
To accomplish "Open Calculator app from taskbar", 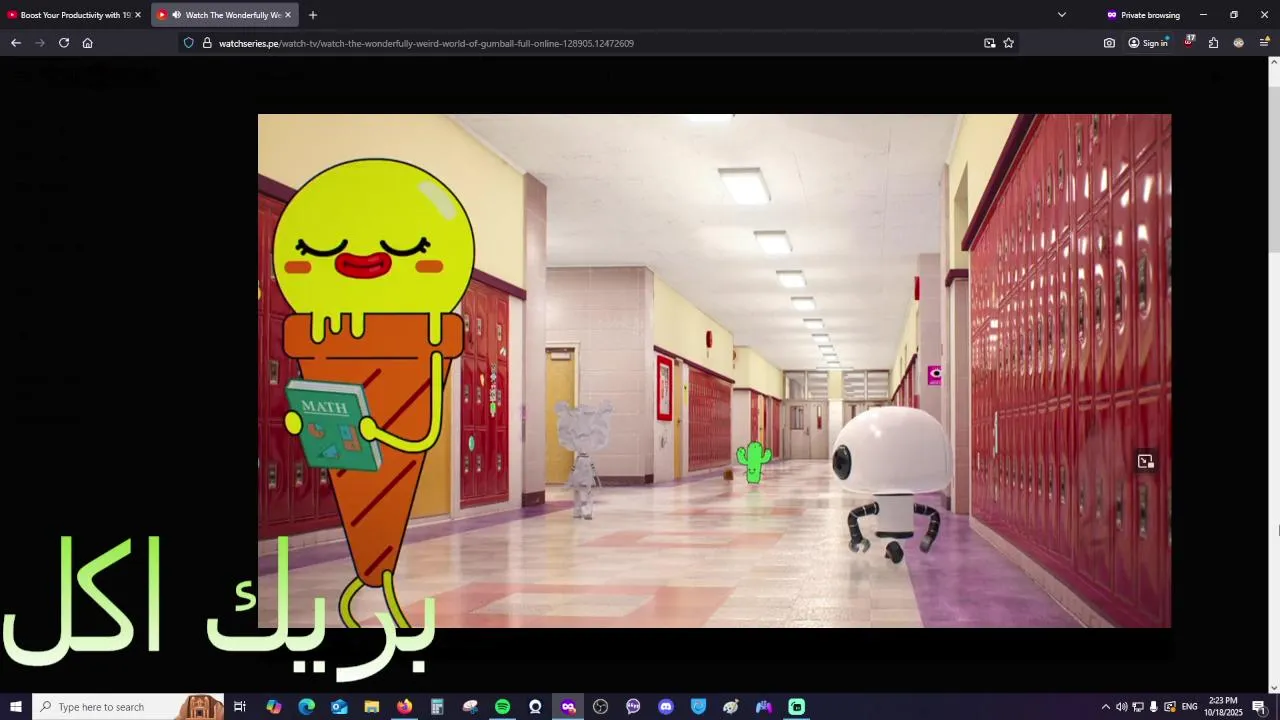I will tap(437, 707).
